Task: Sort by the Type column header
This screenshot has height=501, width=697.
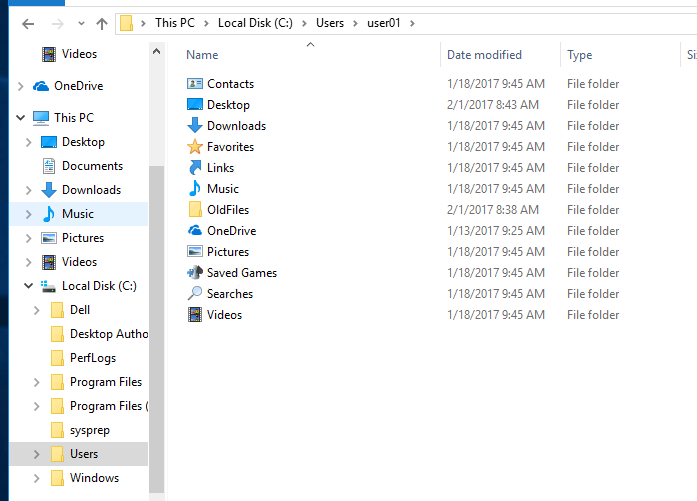Action: point(580,55)
